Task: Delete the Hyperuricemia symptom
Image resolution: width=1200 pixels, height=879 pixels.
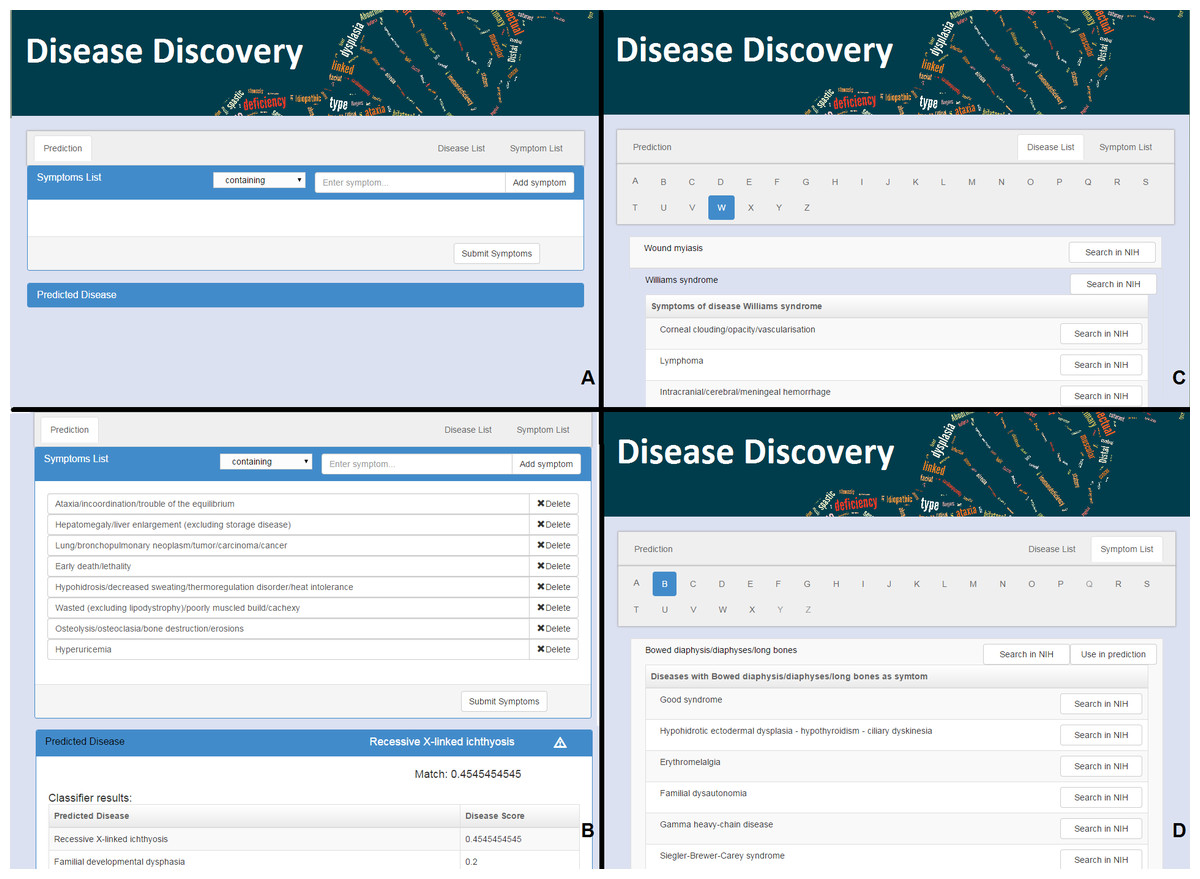Action: (553, 650)
